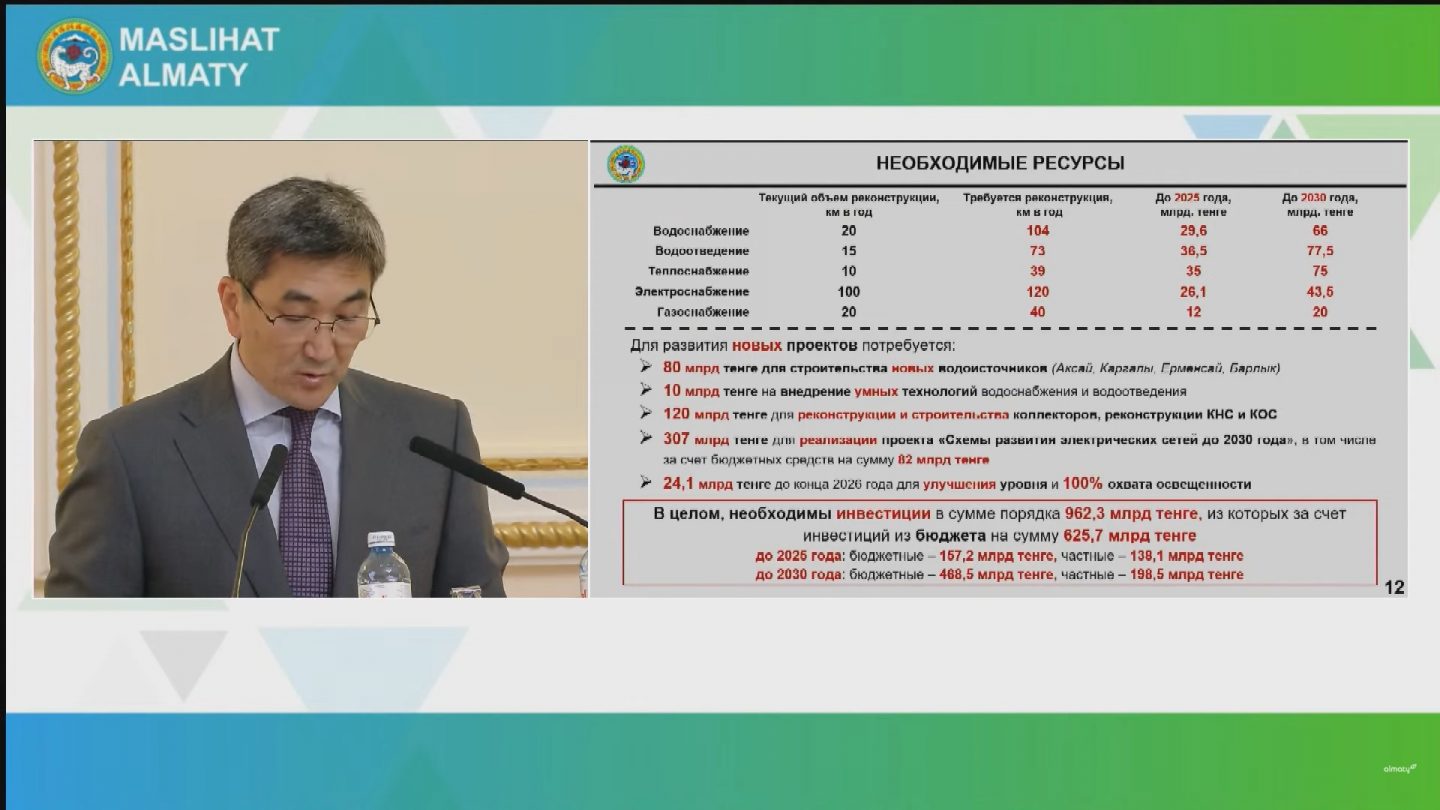The width and height of the screenshot is (1440, 810).
Task: Click the arrow bullet before 80 млрд тенге
Action: tap(646, 367)
